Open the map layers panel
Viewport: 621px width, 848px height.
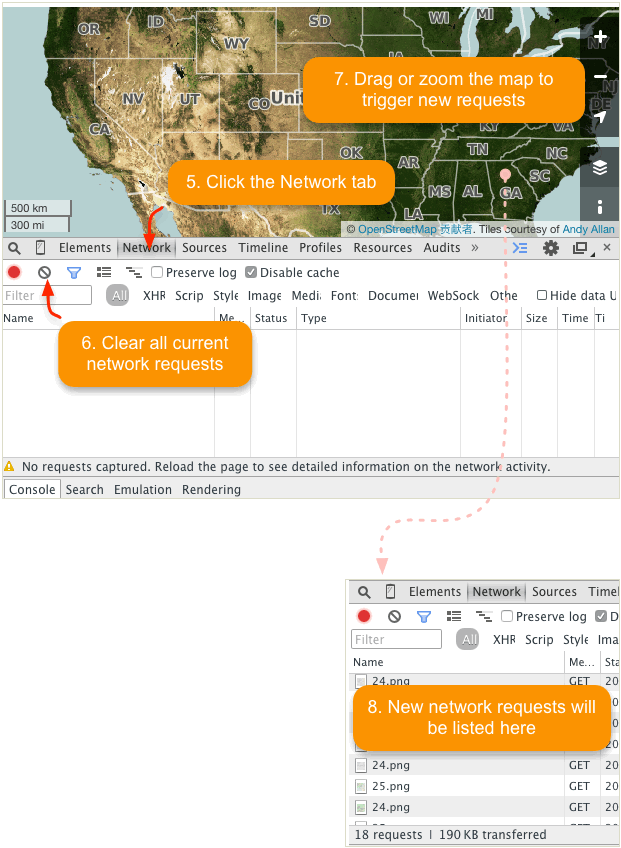[x=600, y=168]
